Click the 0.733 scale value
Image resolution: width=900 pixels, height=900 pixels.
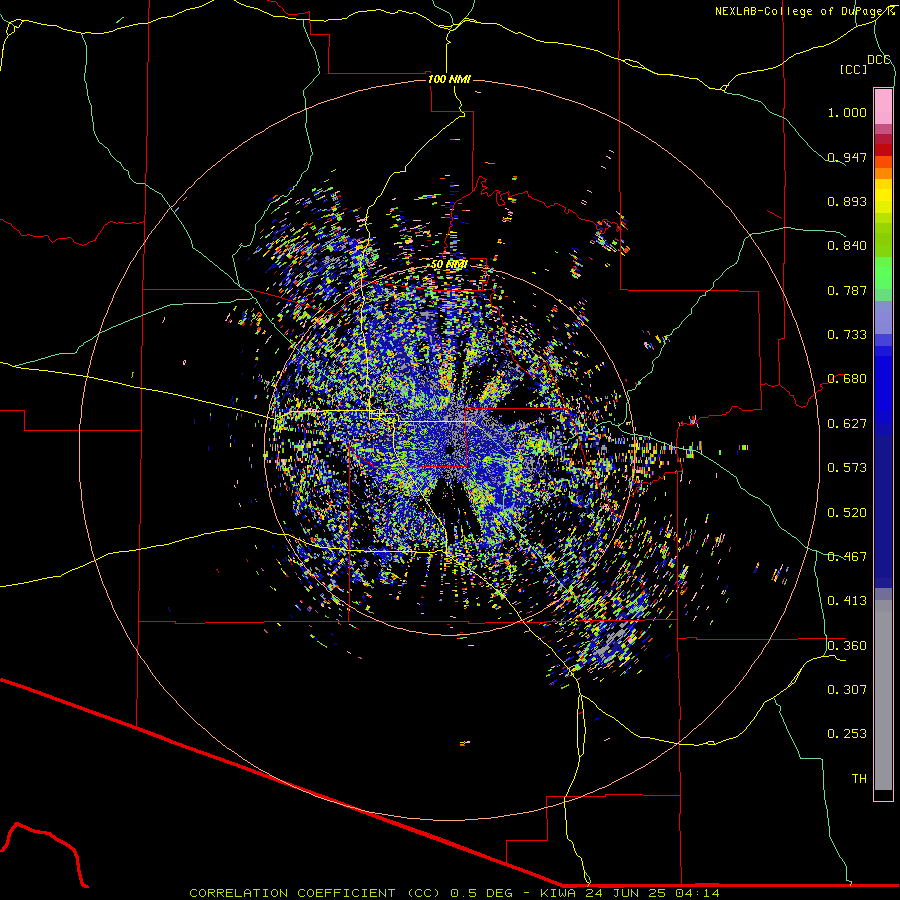tap(847, 335)
